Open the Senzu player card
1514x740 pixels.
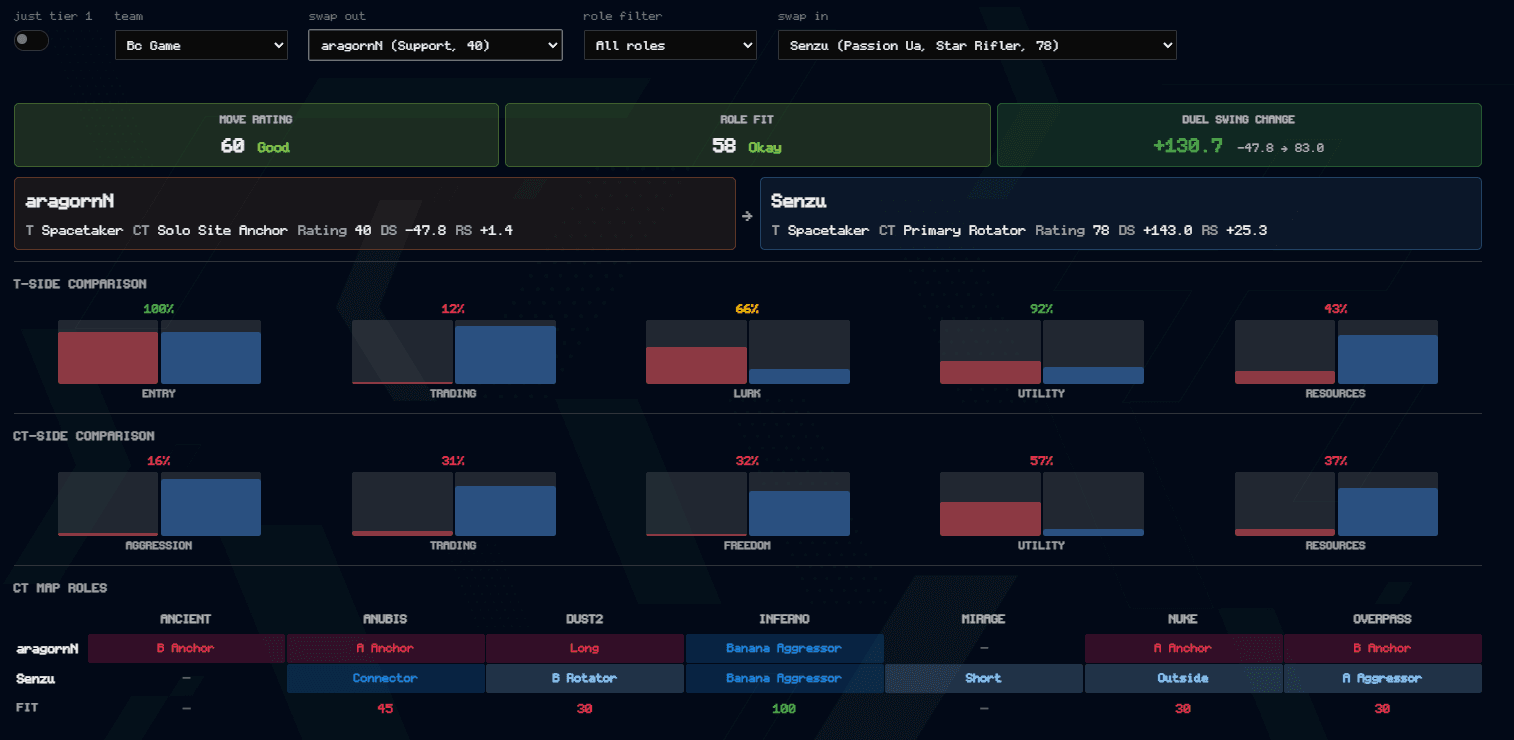click(1121, 213)
